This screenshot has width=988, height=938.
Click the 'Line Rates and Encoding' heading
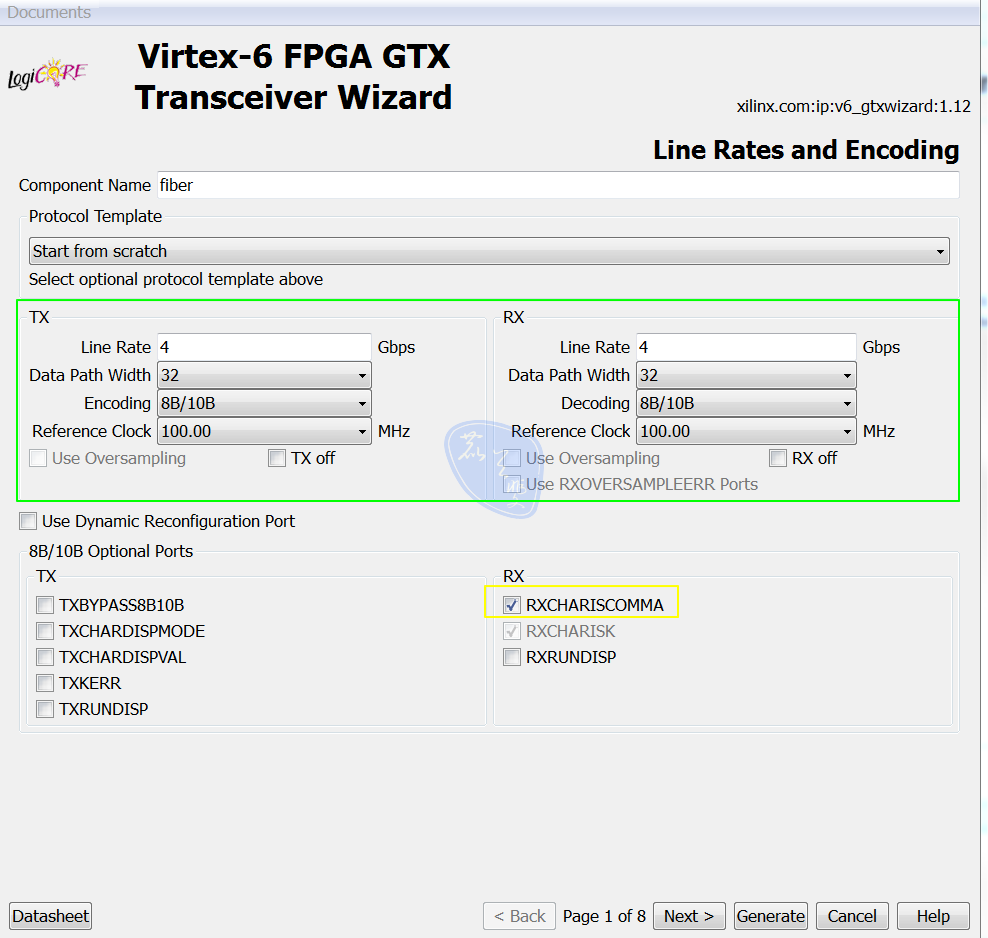pos(806,150)
